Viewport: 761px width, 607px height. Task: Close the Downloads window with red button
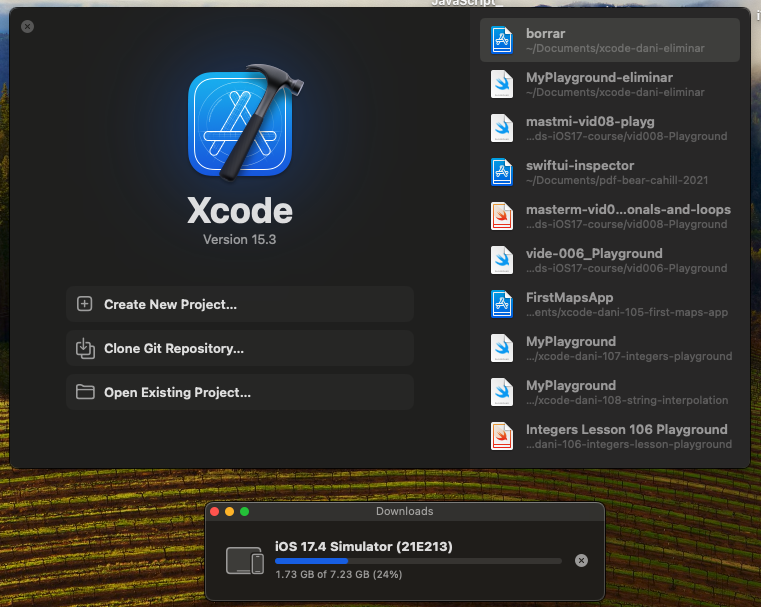(x=215, y=511)
